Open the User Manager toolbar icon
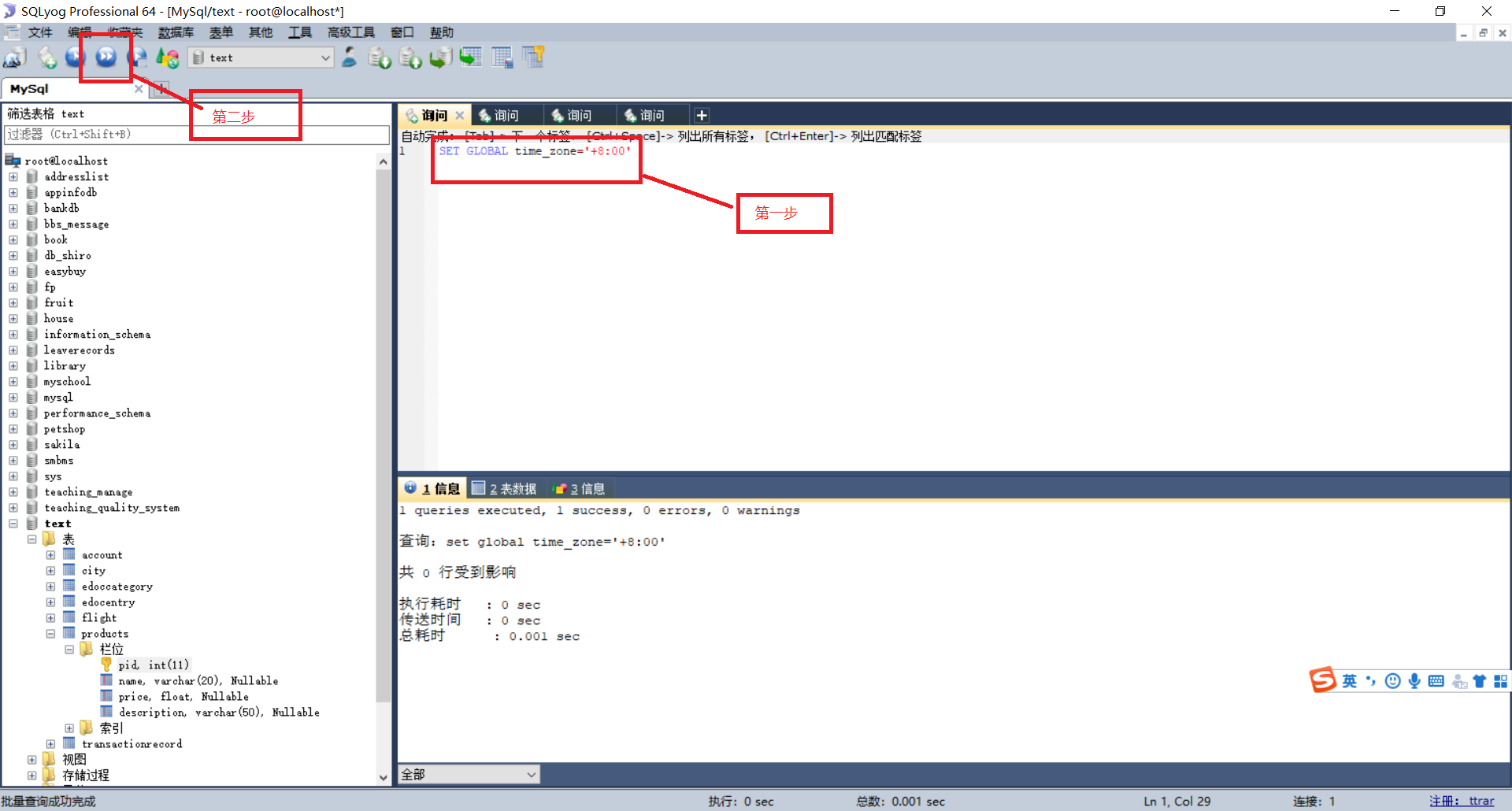 350,57
